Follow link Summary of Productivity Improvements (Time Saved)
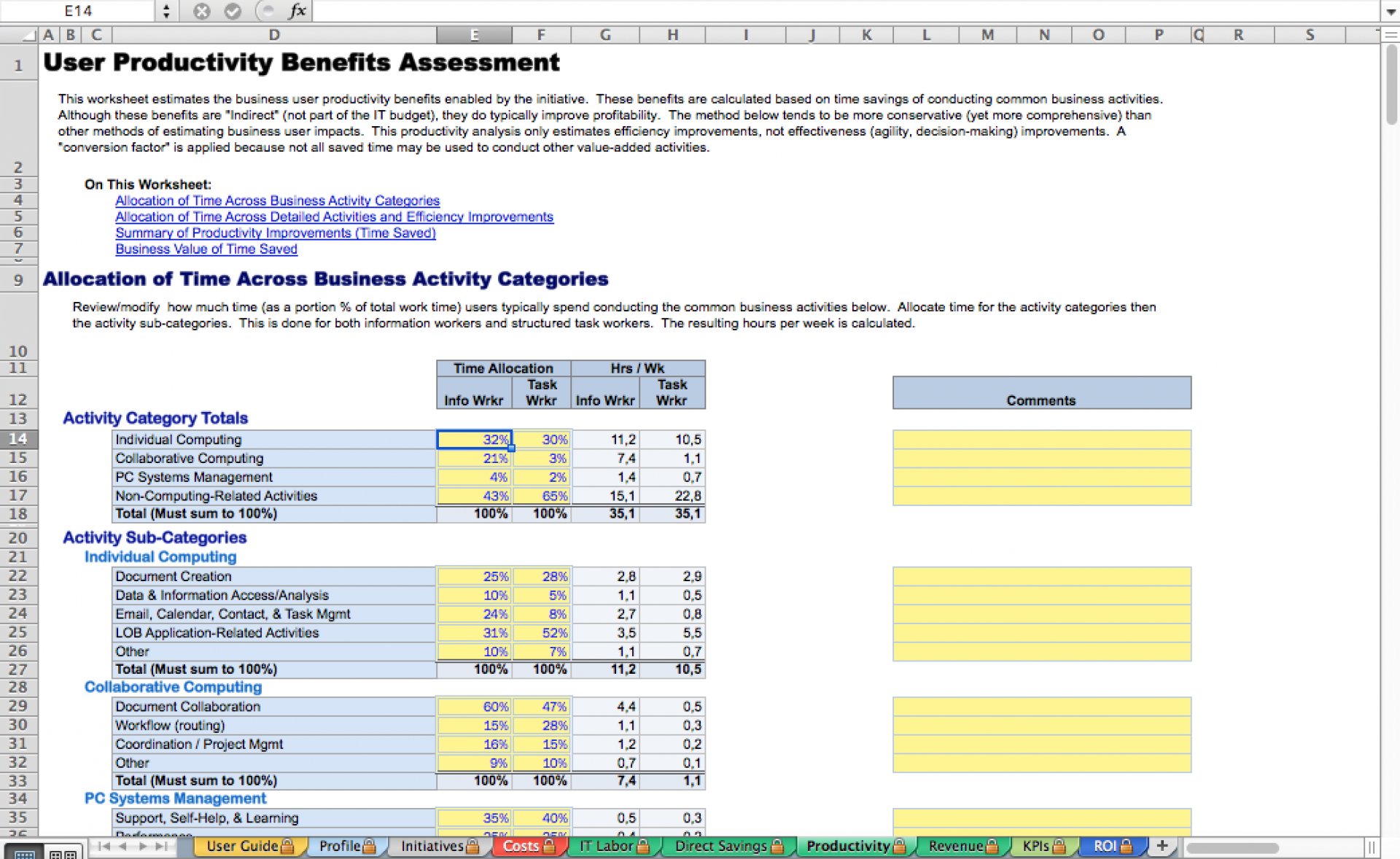The image size is (1400, 859). point(276,233)
